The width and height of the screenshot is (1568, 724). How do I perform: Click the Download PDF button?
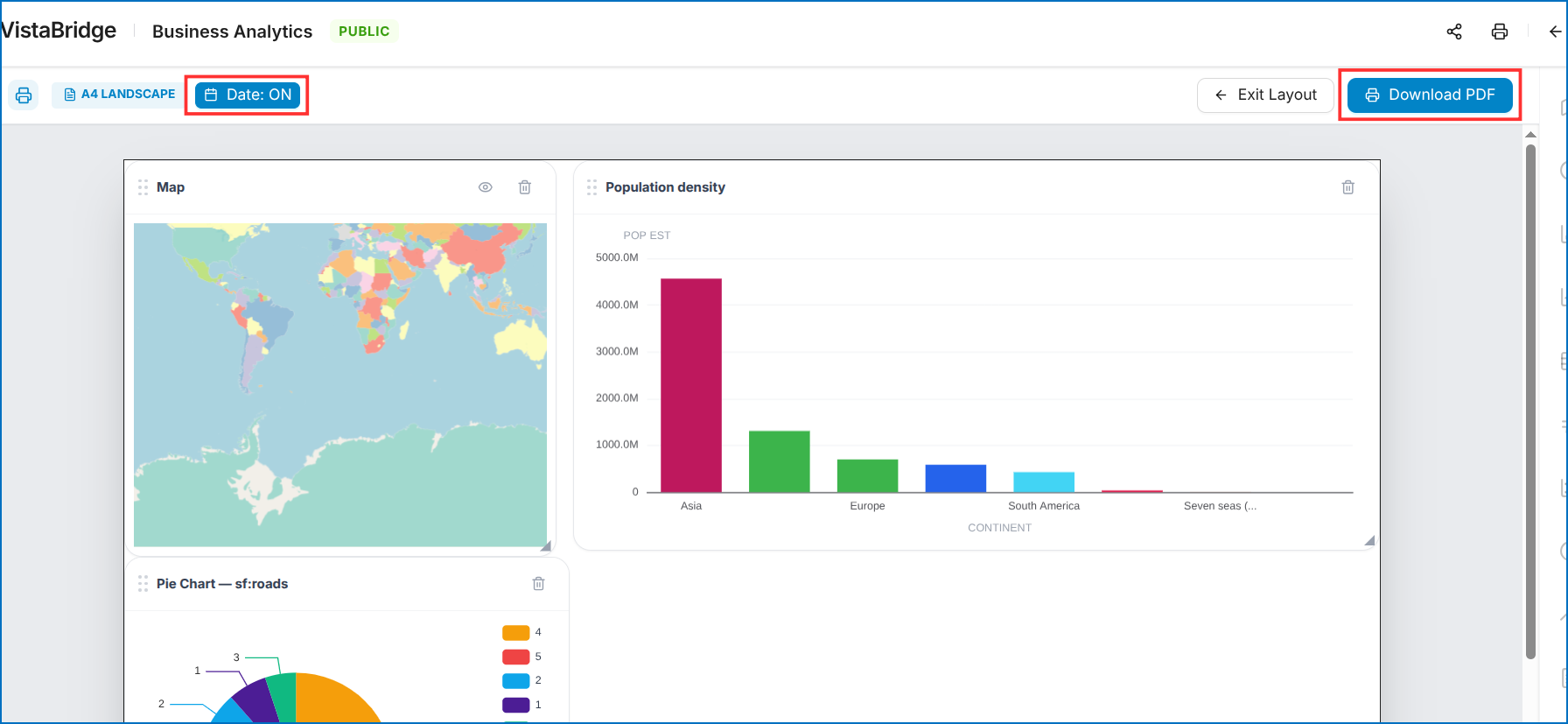[1430, 95]
